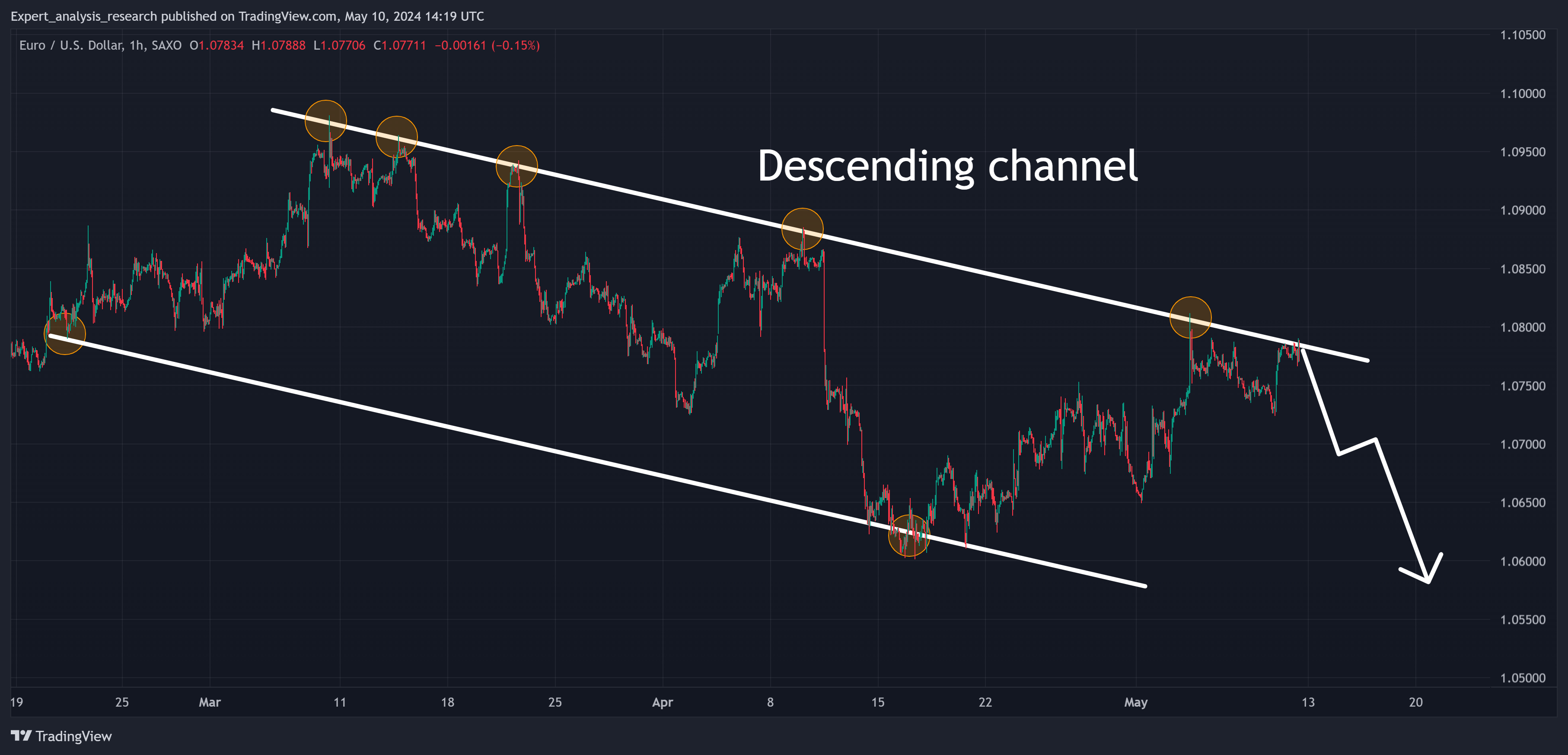Click the published-on header text at top

click(x=247, y=16)
